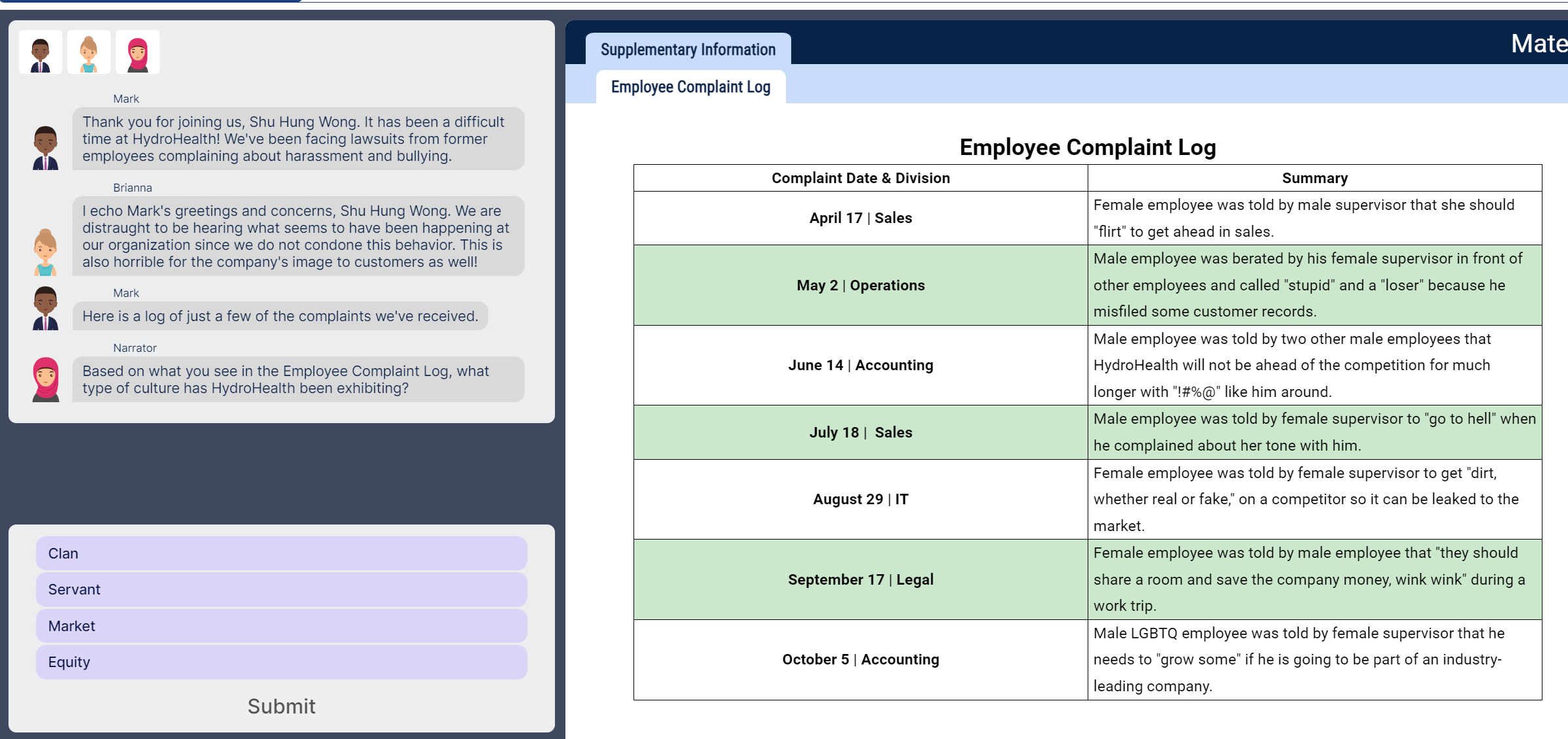Open the Supplementary Information tab
This screenshot has width=1568, height=739.
(688, 49)
